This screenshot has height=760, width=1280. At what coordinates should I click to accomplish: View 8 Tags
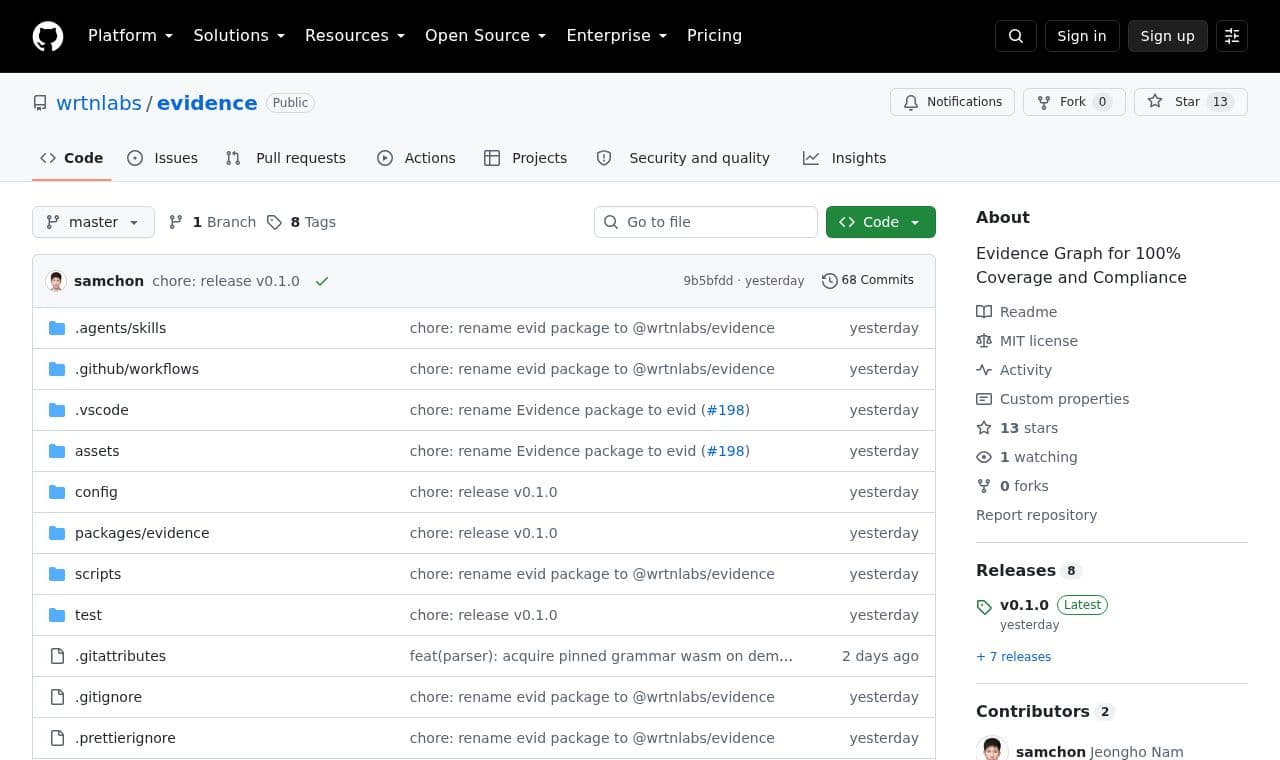click(301, 222)
